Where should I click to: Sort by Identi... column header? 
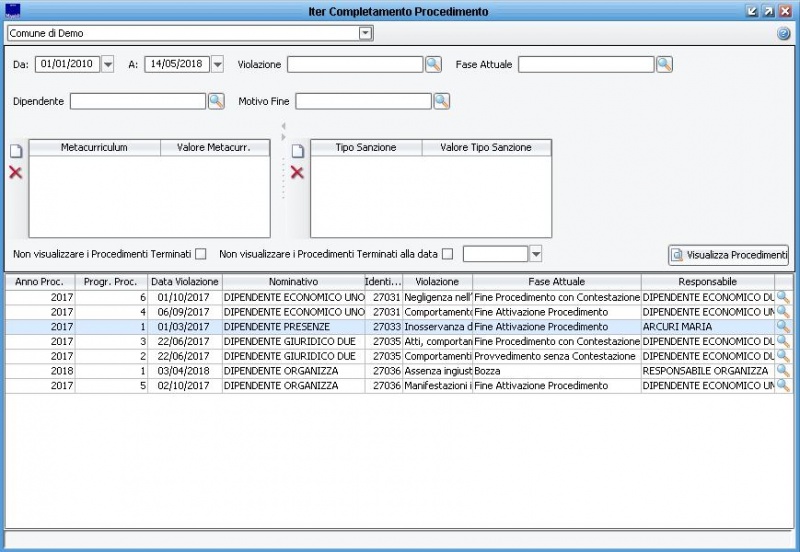[x=384, y=282]
